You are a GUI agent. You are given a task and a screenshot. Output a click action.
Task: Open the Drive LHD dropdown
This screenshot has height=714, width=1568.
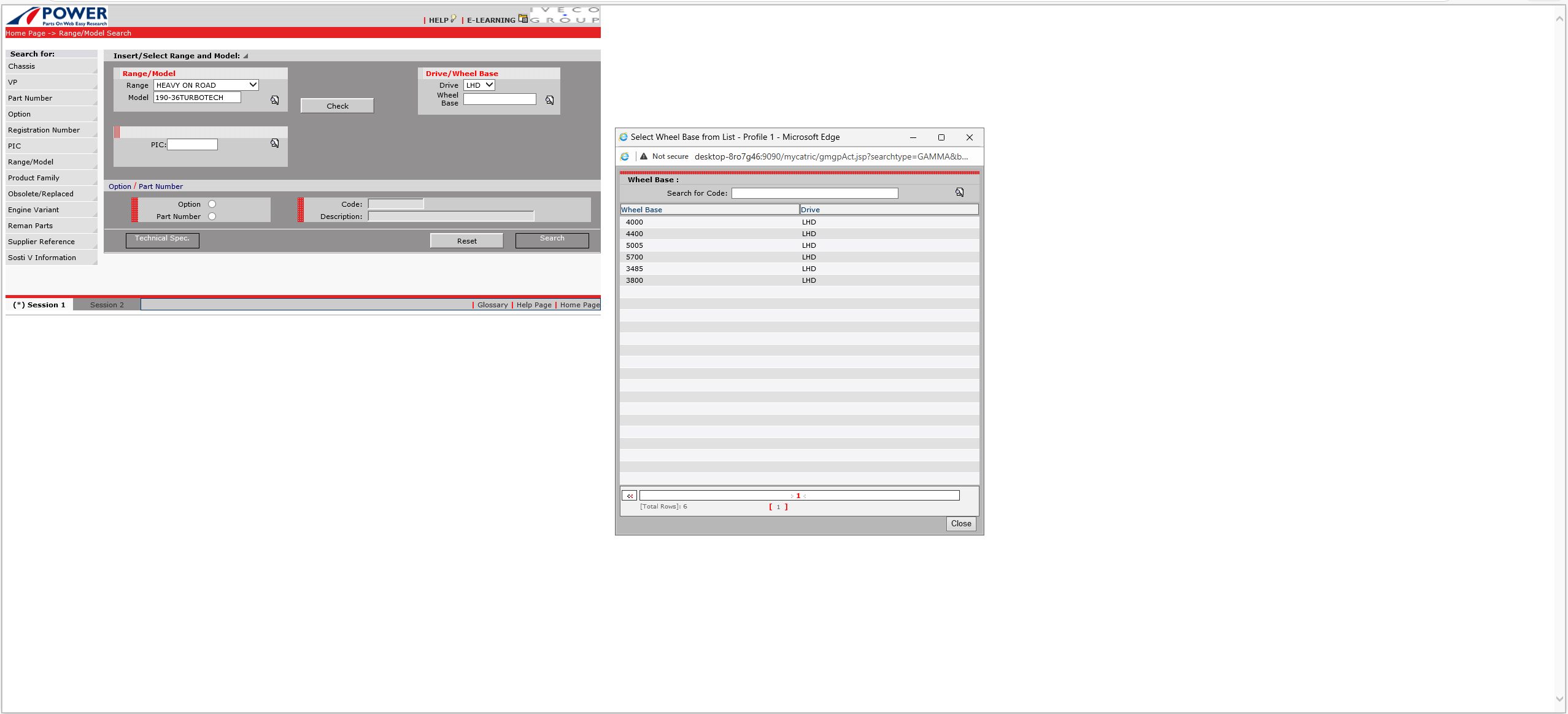(479, 85)
